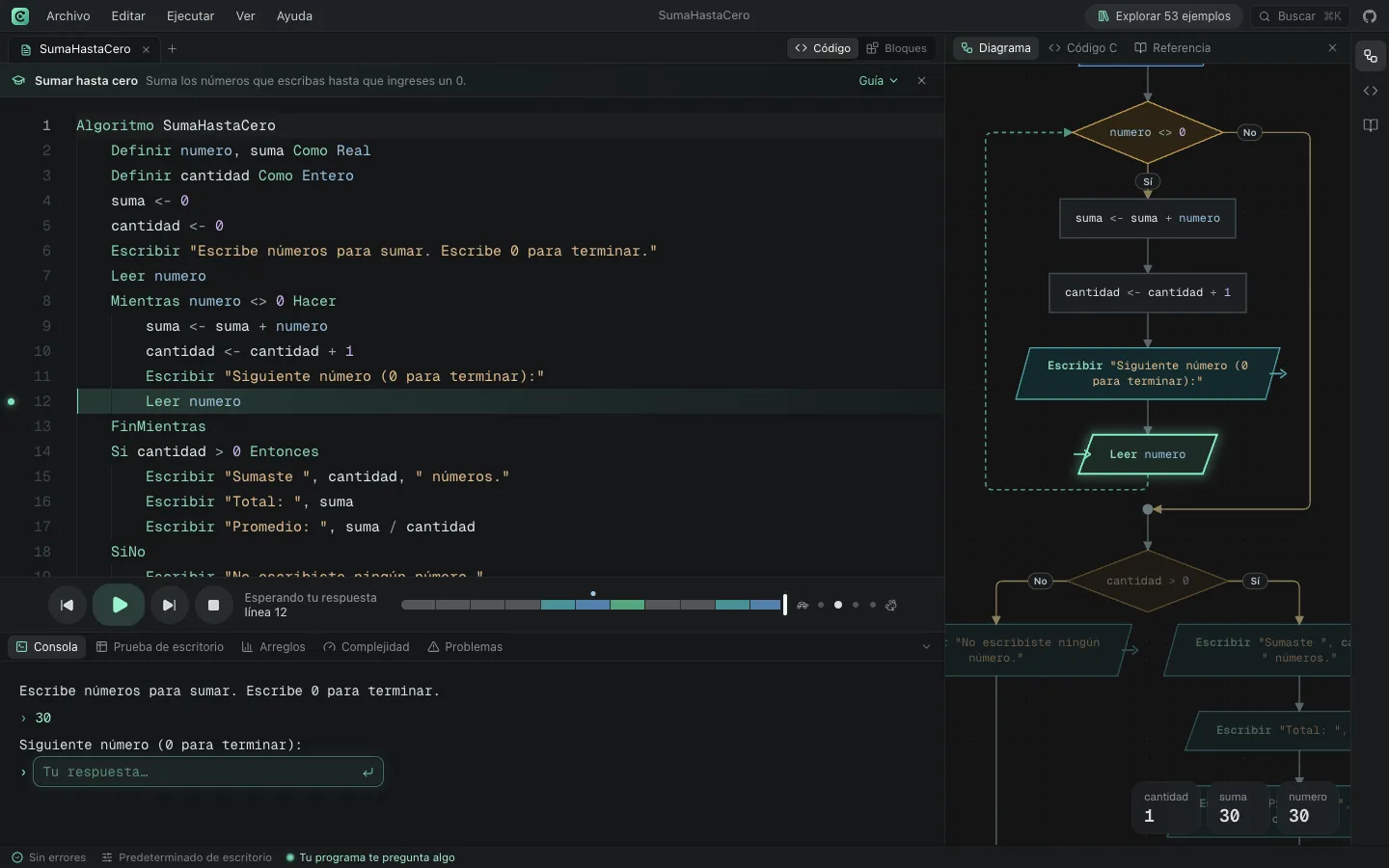Click the execution timeline progress bar
This screenshot has height=868, width=1389.
(x=592, y=606)
